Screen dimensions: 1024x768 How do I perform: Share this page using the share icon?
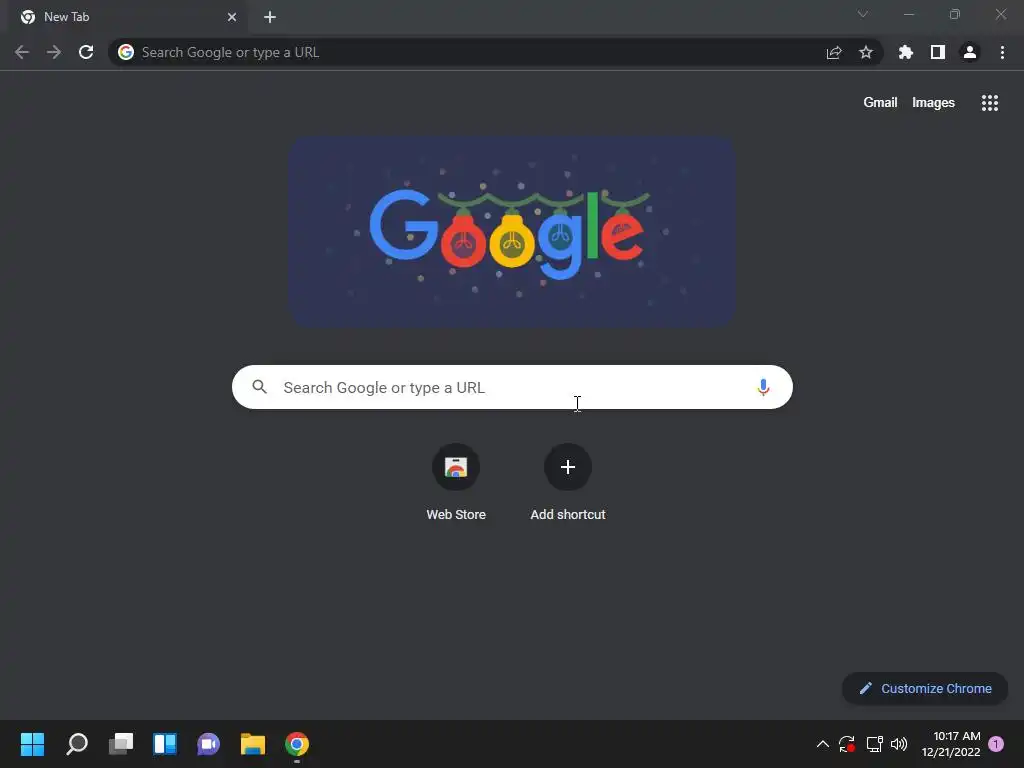834,52
